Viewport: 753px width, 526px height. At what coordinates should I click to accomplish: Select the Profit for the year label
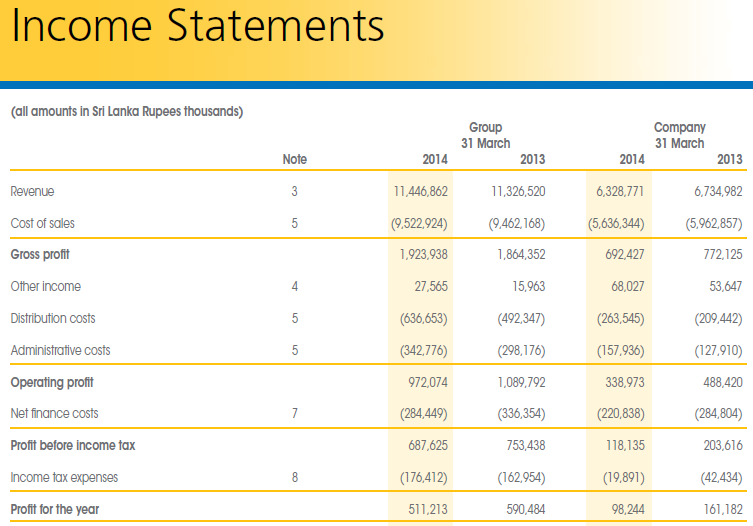click(54, 509)
